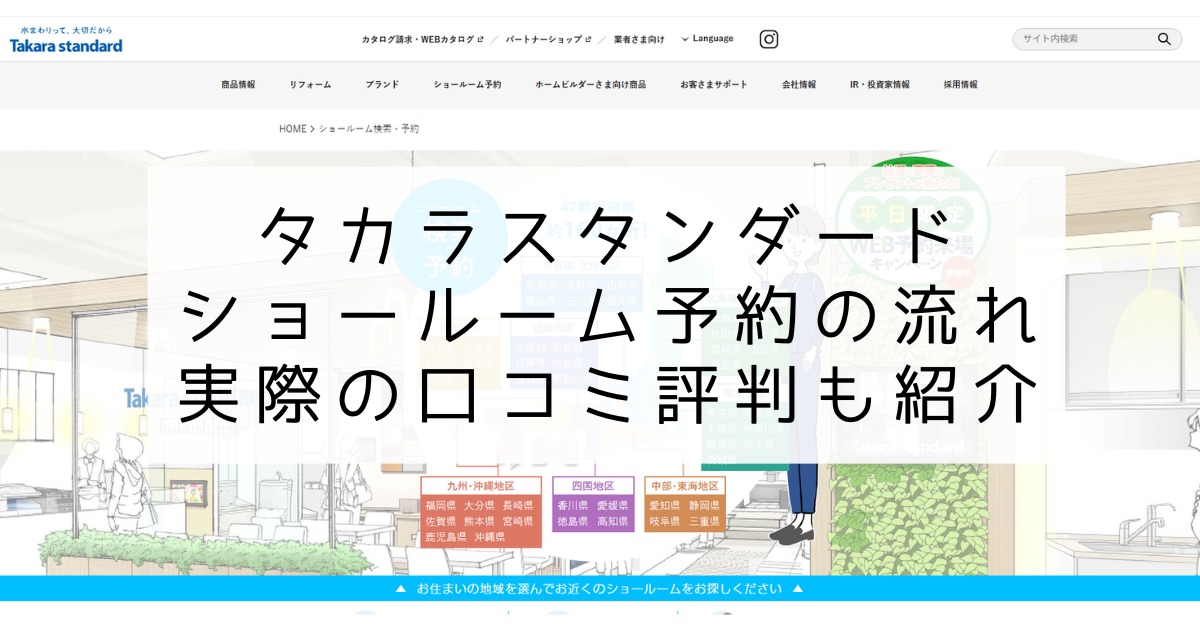Expand the Language dropdown
This screenshot has width=1200, height=630.
tap(707, 39)
